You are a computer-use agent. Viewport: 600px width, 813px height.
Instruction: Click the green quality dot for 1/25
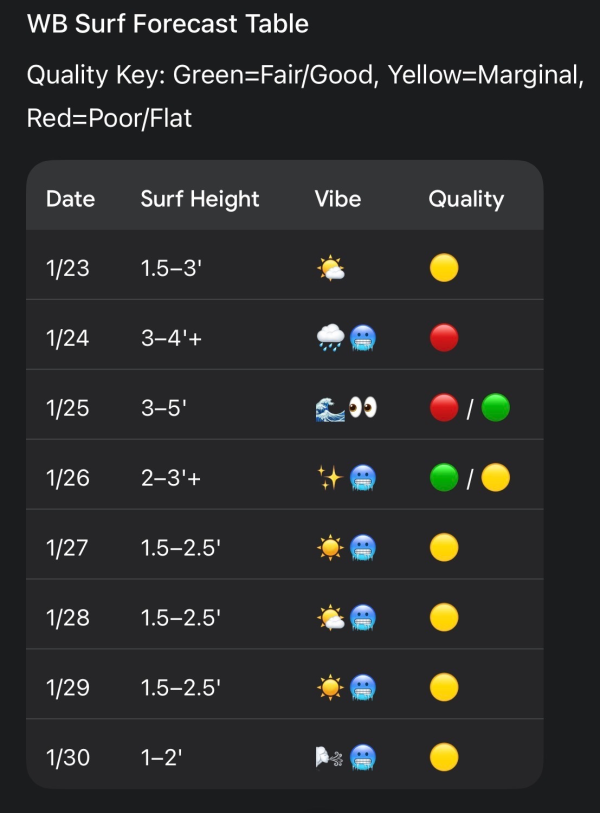[x=496, y=408]
